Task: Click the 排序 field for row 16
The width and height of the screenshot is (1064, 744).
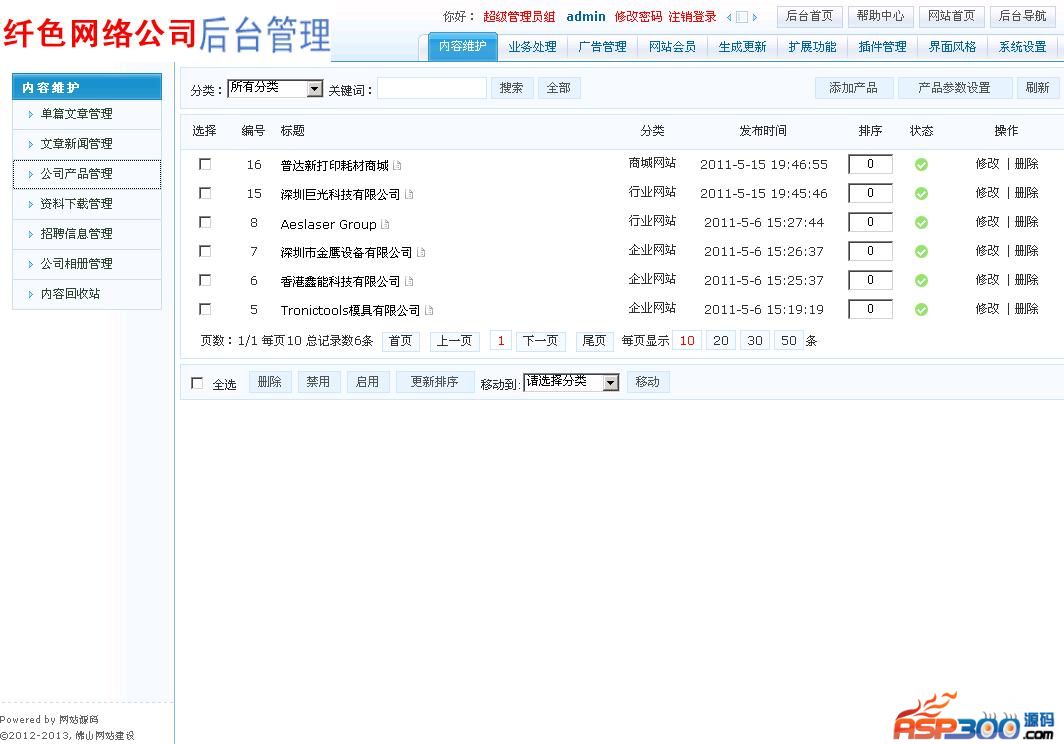Action: coord(871,164)
